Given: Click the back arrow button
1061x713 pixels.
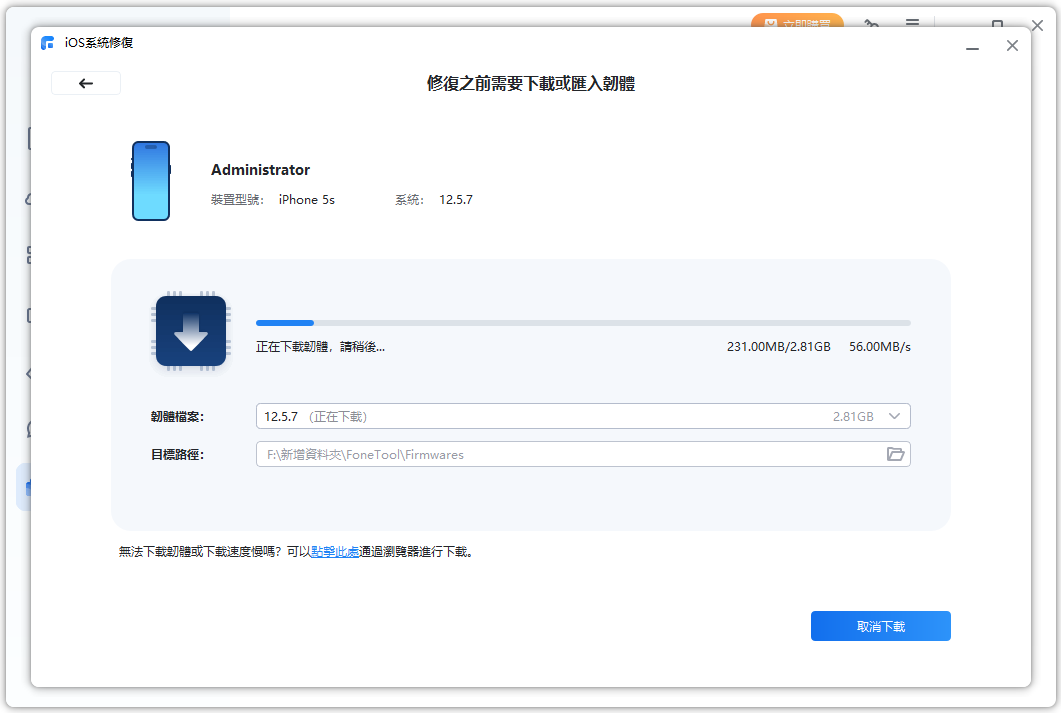Looking at the screenshot, I should pos(86,83).
